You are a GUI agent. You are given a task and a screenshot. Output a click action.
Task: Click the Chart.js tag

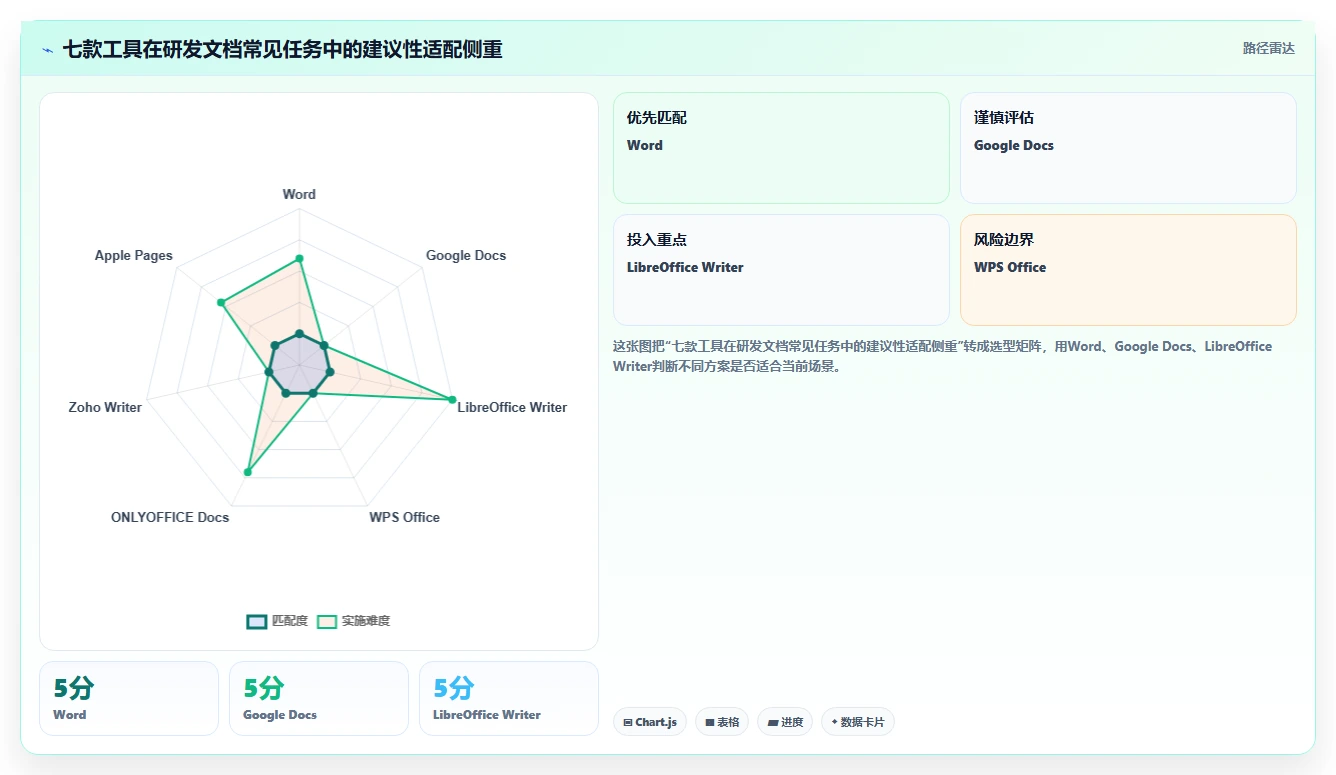[x=650, y=722]
